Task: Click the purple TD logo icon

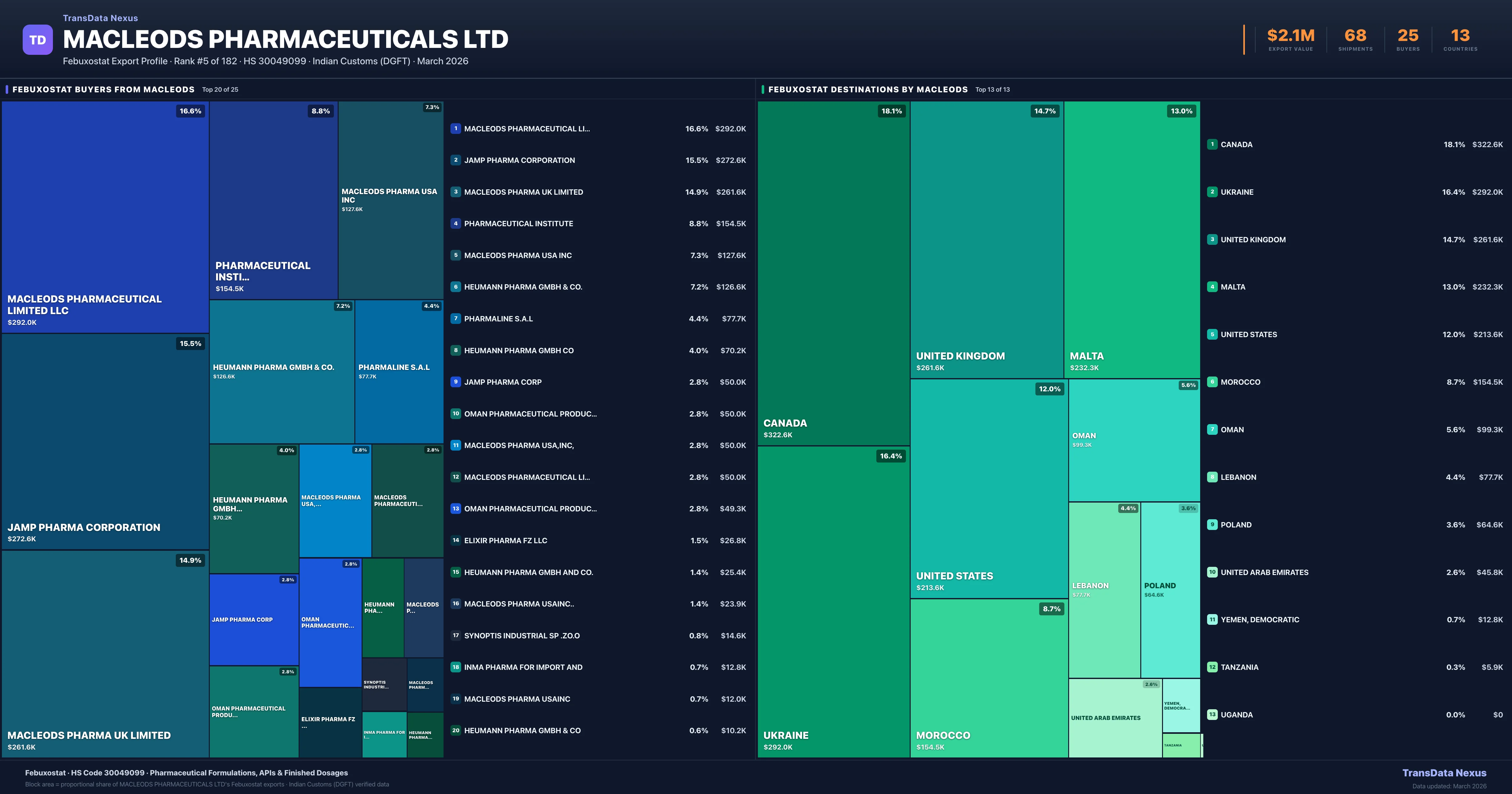Action: coord(37,40)
